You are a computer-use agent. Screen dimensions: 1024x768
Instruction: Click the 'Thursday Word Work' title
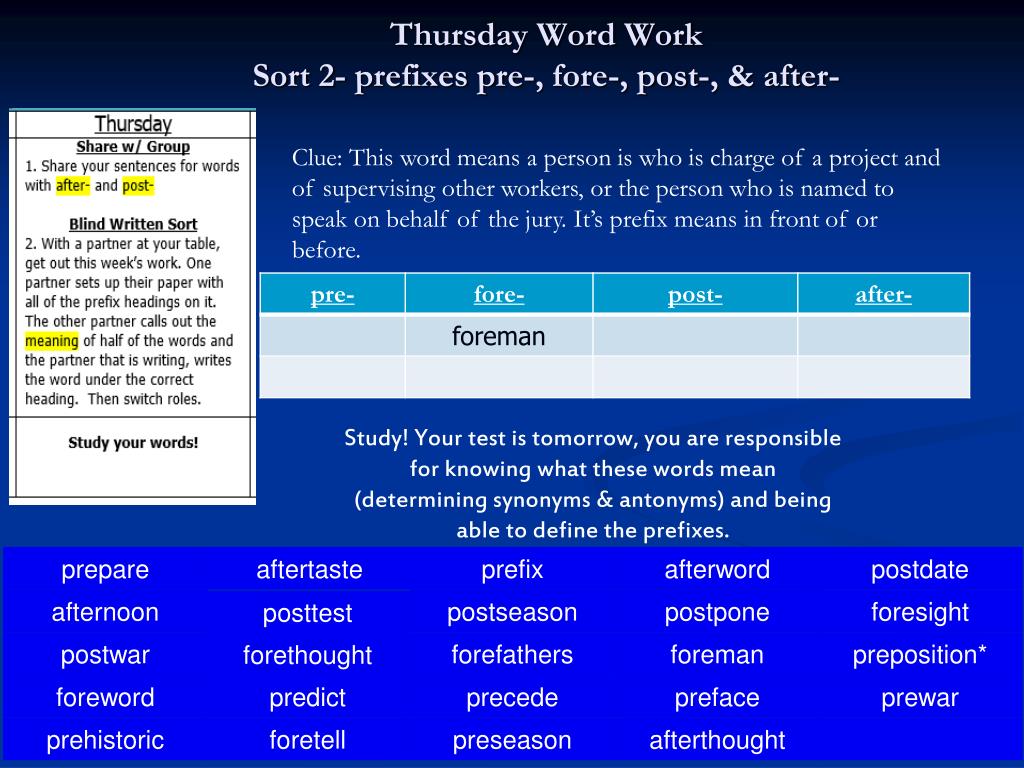tap(546, 35)
